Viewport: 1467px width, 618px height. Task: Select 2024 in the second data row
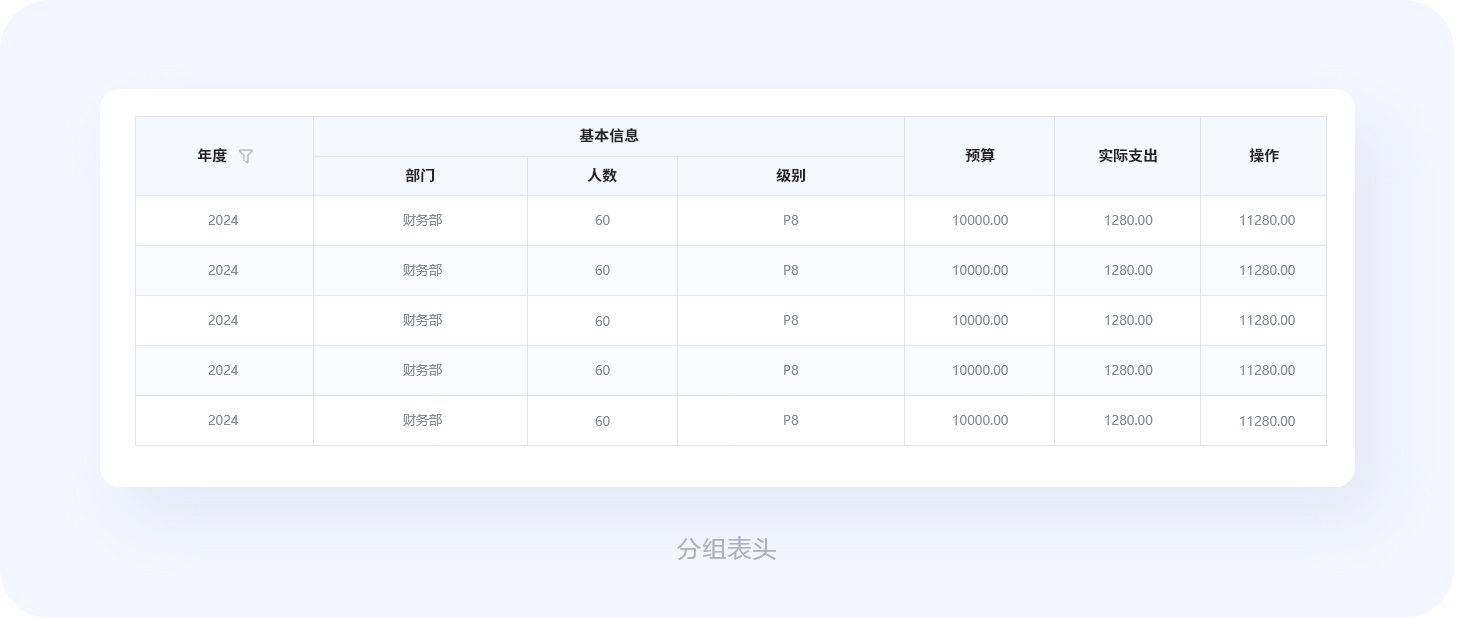(x=223, y=270)
